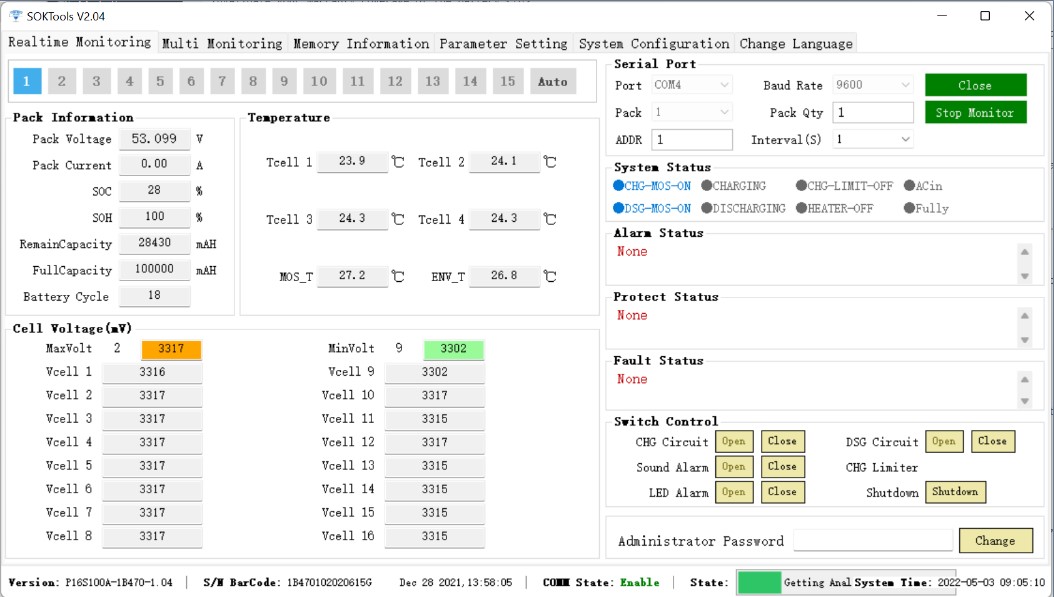Click CHARGING status indicator
This screenshot has width=1054, height=597.
(733, 186)
